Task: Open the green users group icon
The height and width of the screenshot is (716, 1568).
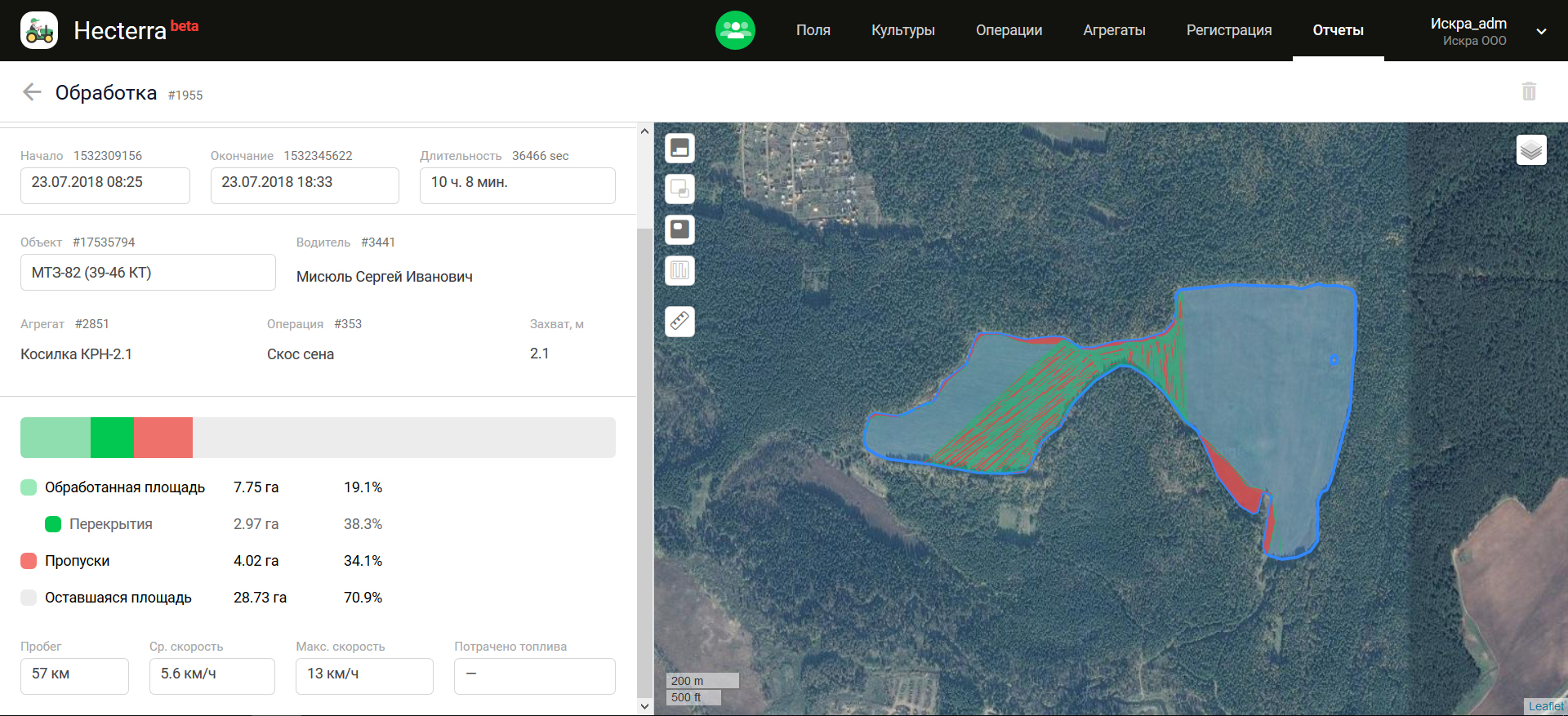Action: point(735,30)
